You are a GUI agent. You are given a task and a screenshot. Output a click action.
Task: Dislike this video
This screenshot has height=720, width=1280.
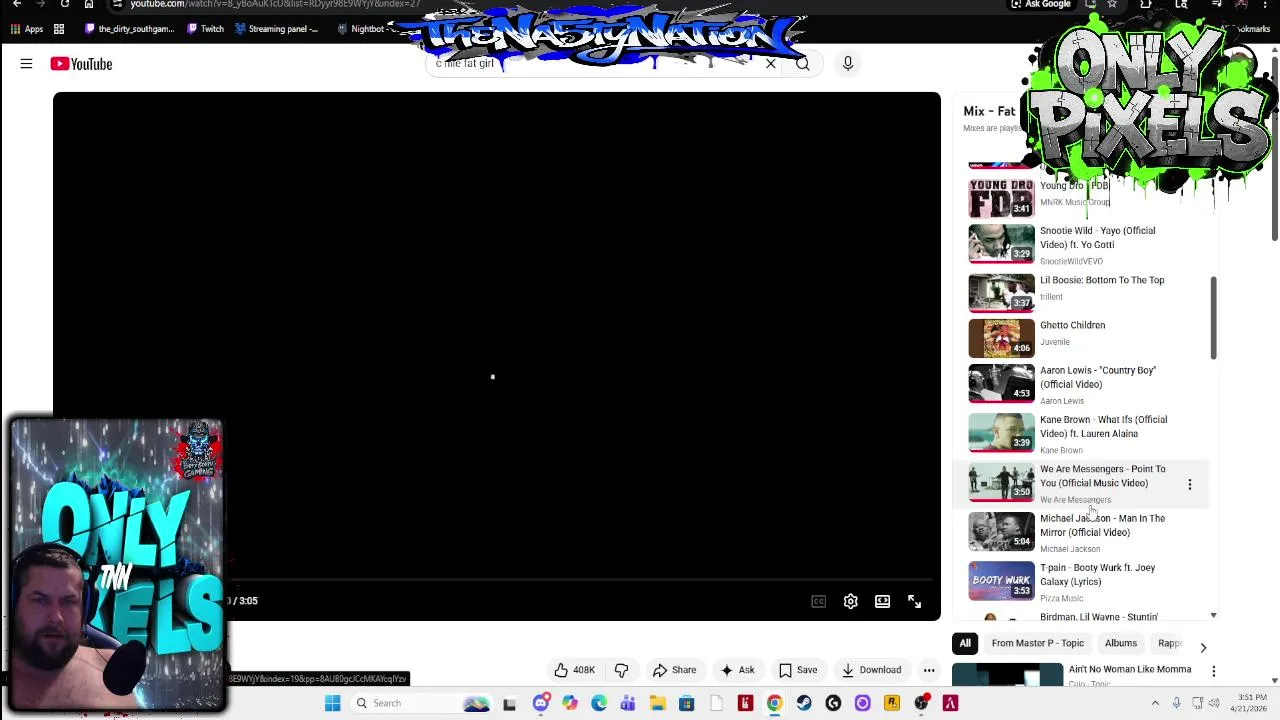click(621, 670)
